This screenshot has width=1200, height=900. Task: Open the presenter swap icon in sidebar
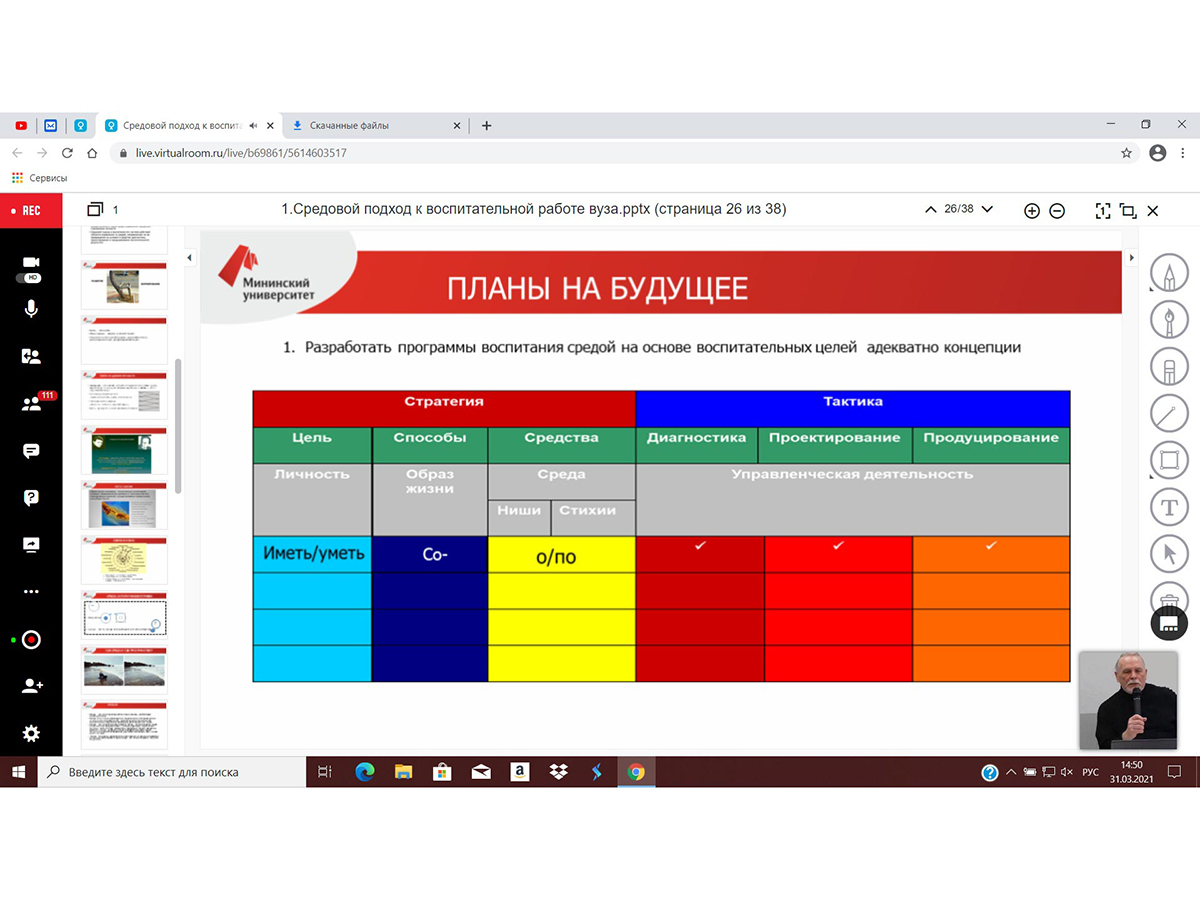click(31, 356)
